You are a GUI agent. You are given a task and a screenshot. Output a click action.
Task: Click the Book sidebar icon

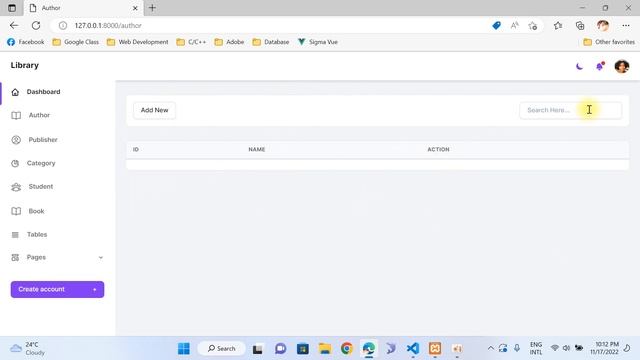(16, 211)
